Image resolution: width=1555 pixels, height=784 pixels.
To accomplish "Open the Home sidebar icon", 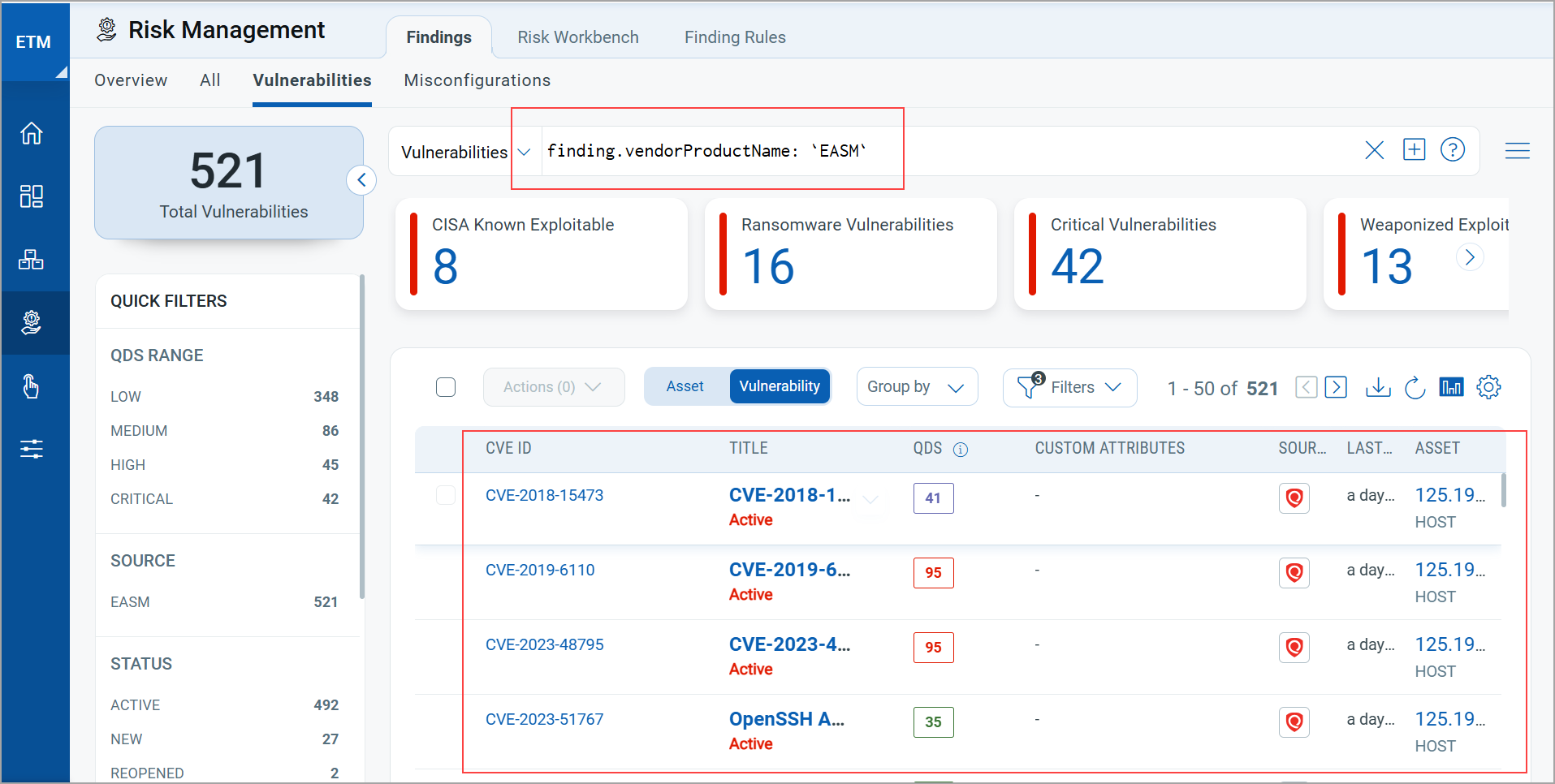I will click(32, 132).
